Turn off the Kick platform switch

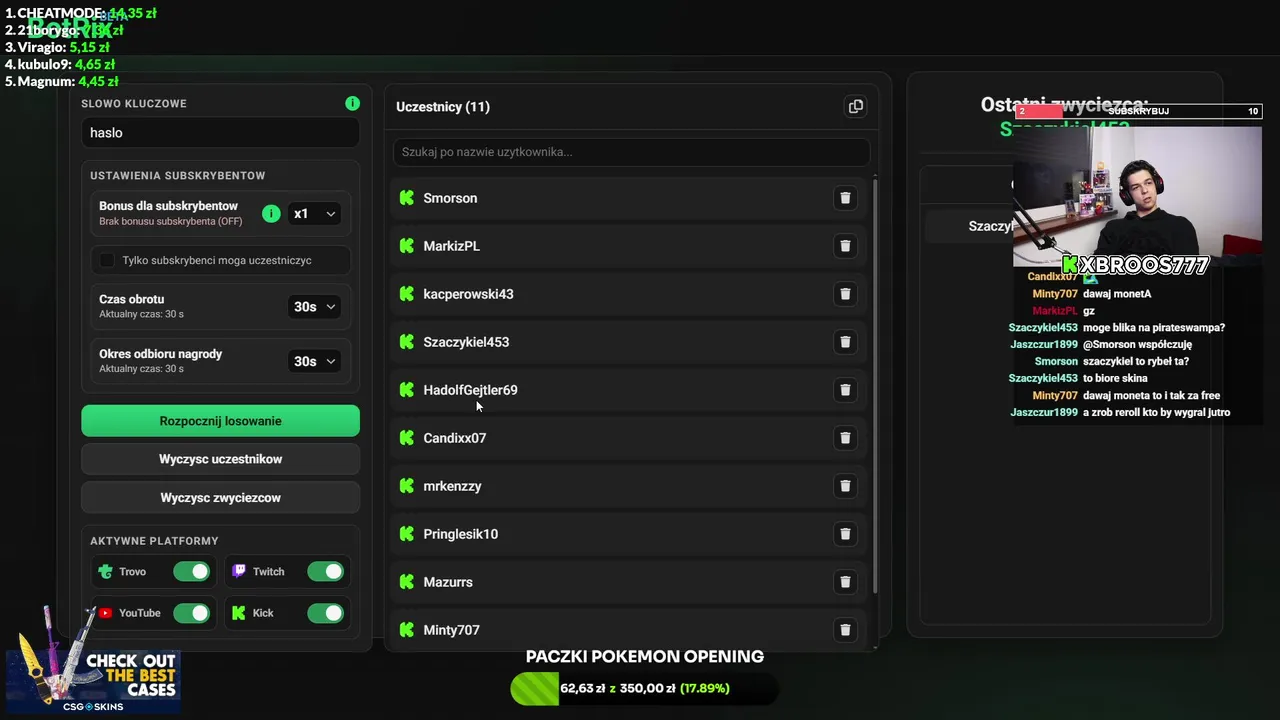[325, 613]
